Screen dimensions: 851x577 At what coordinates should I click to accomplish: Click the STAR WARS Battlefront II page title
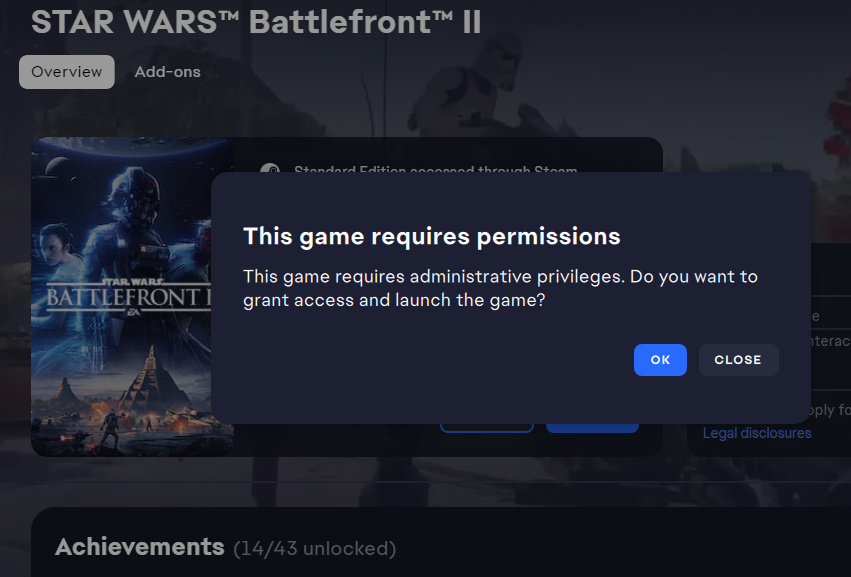256,22
